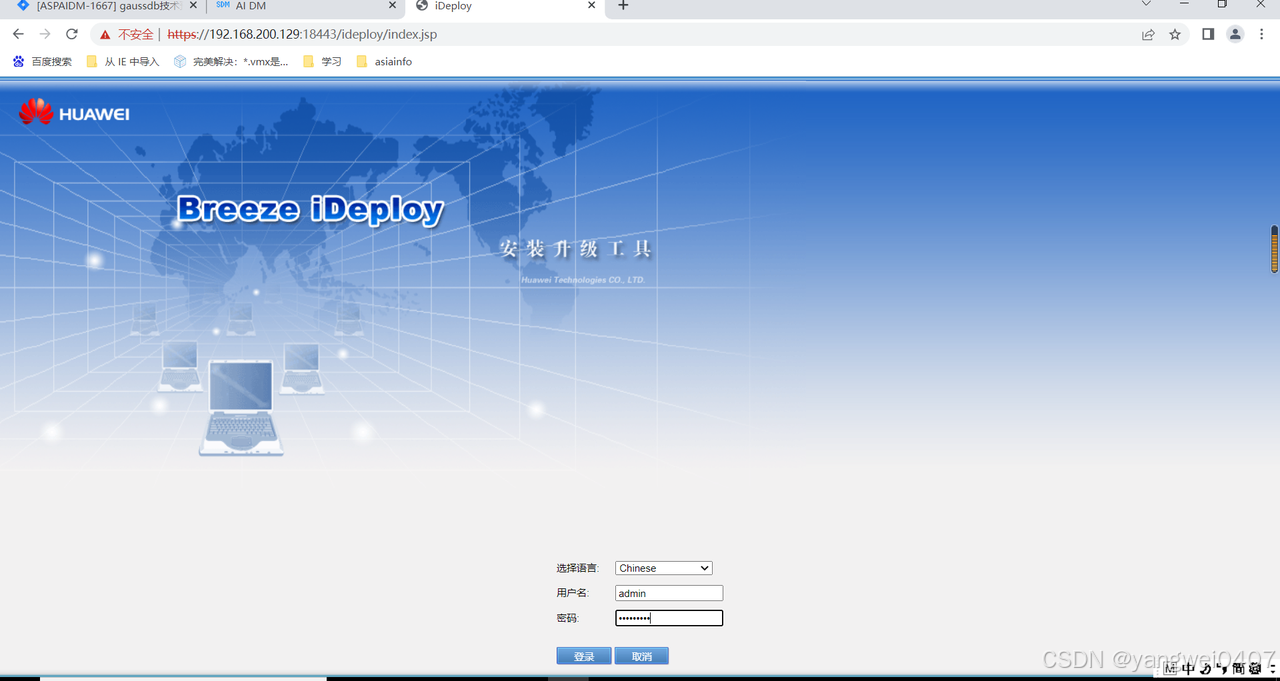
Task: Click the share page icon in address bar
Action: point(1148,34)
